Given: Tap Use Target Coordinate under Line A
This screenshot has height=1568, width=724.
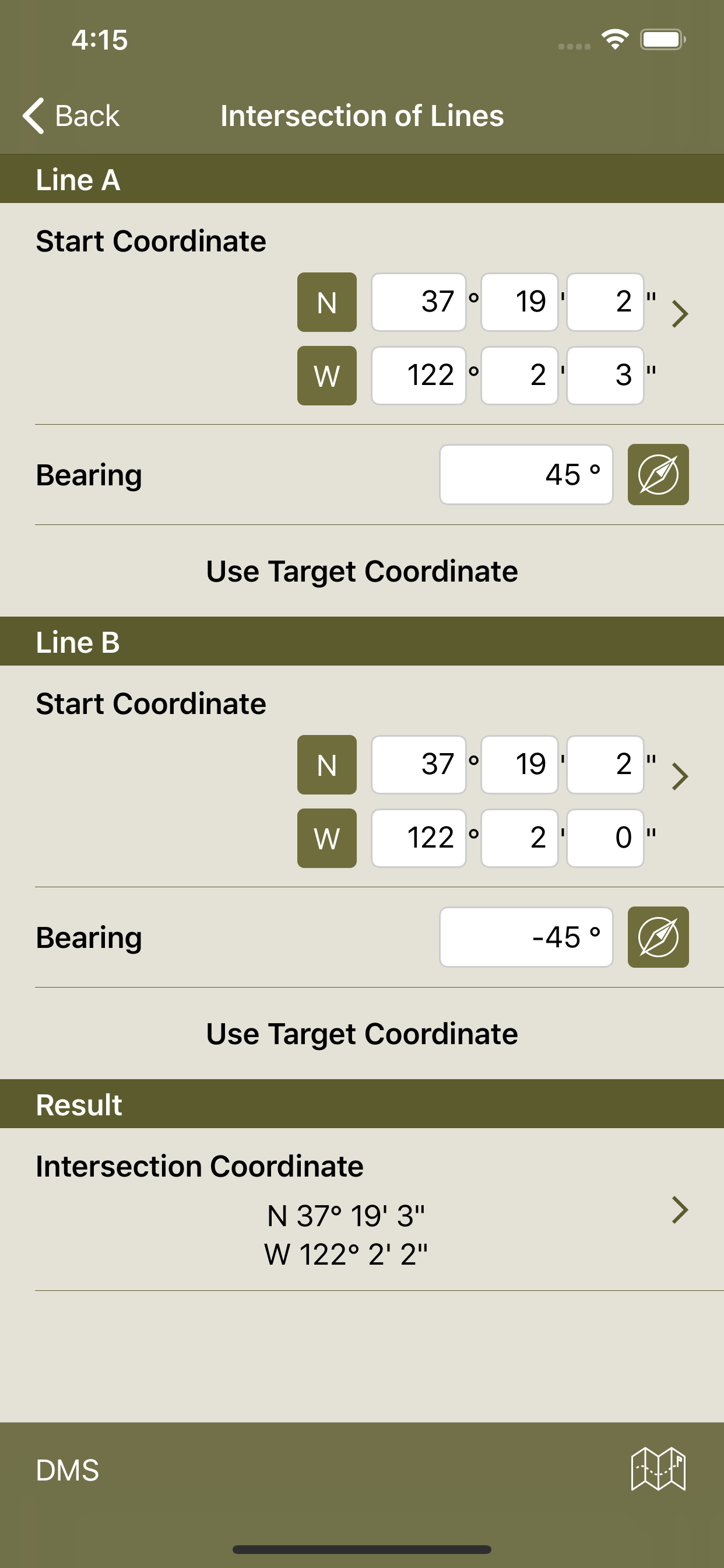Looking at the screenshot, I should pyautogui.click(x=362, y=571).
